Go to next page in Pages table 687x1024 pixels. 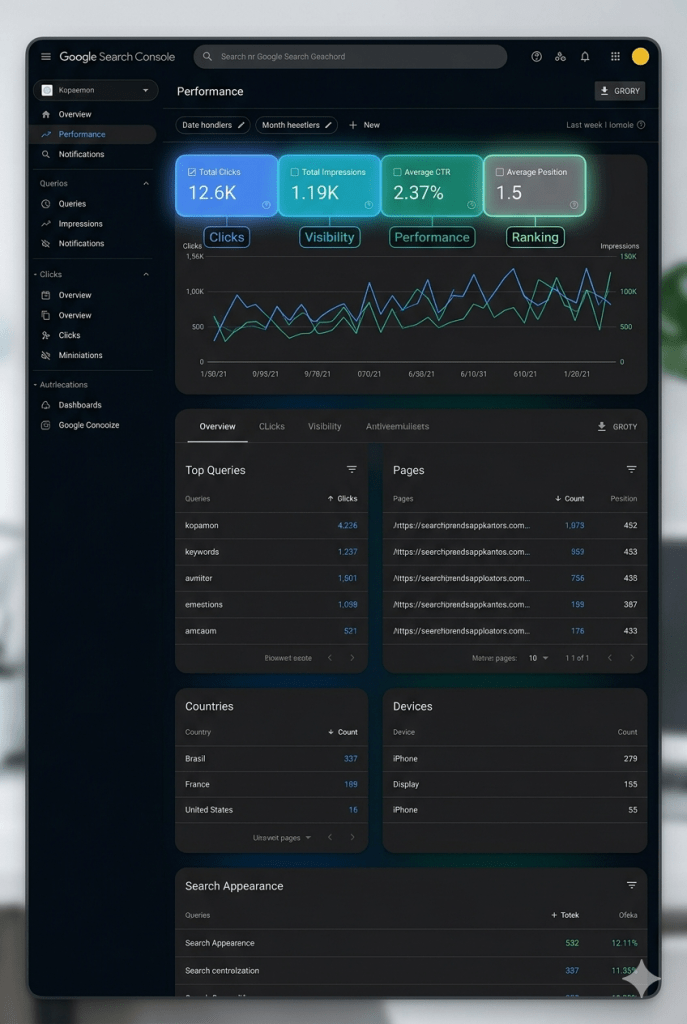[x=631, y=658]
